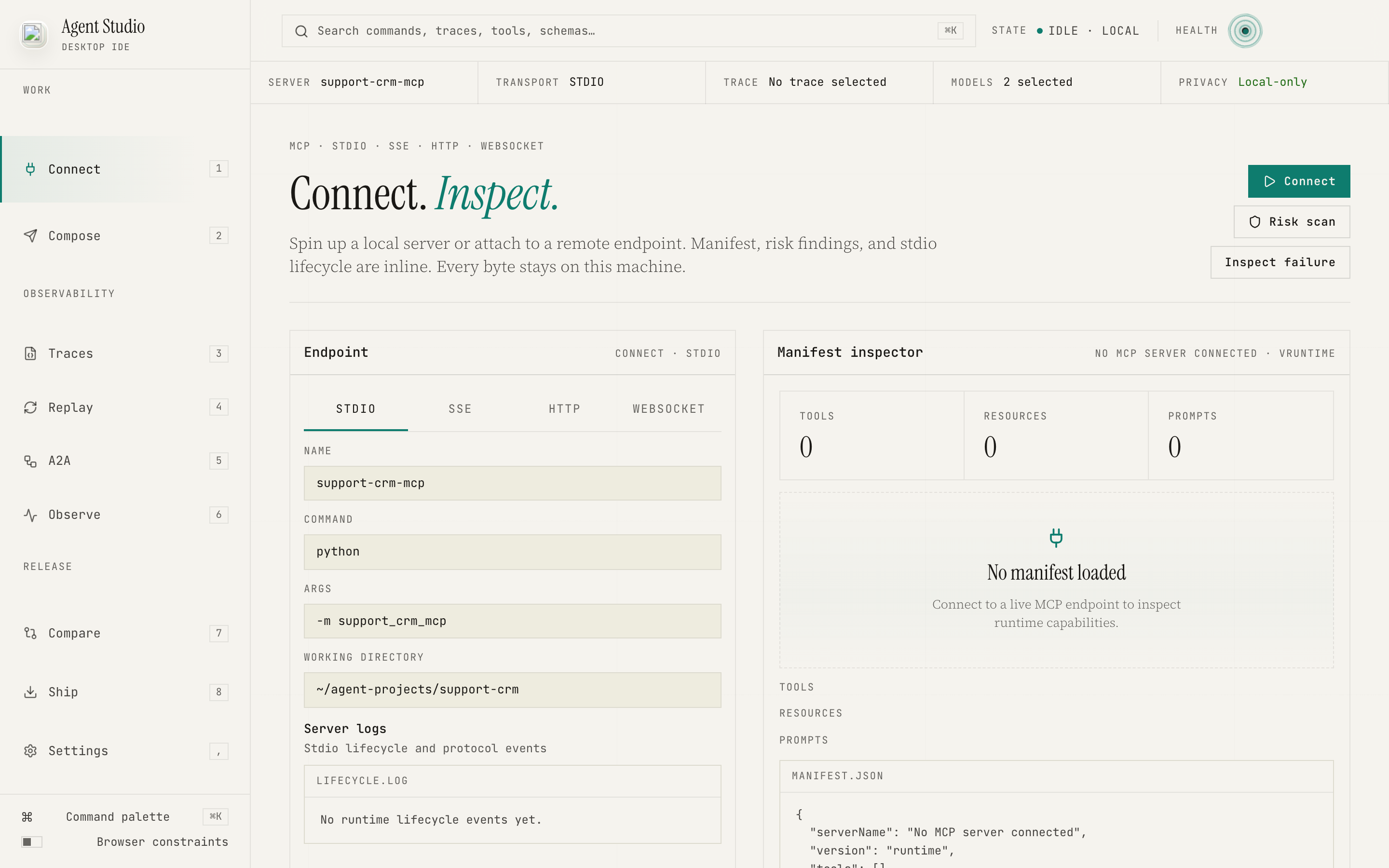Click the shield icon on Risk scan

[1255, 222]
